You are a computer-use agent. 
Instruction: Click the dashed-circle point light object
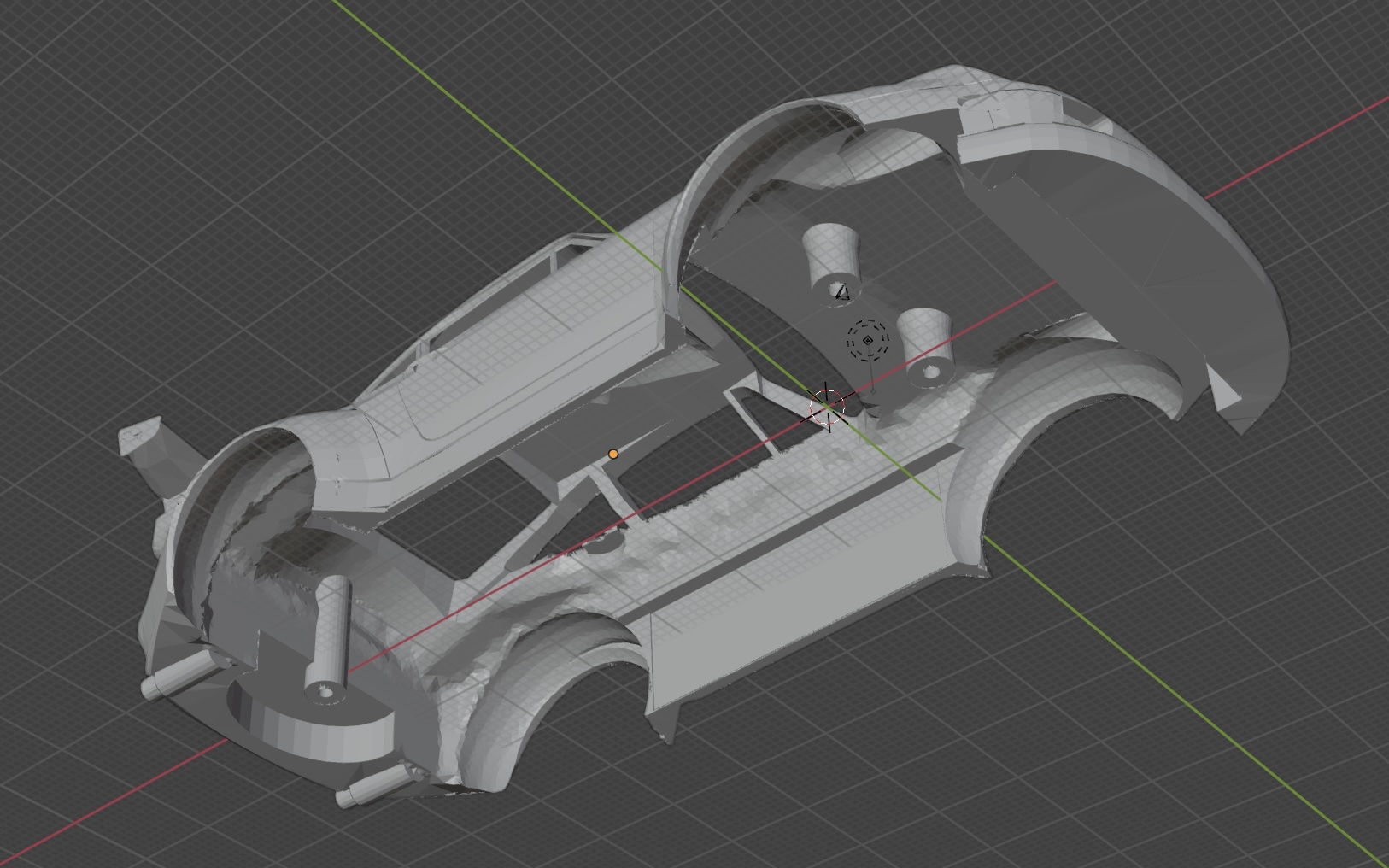click(868, 340)
